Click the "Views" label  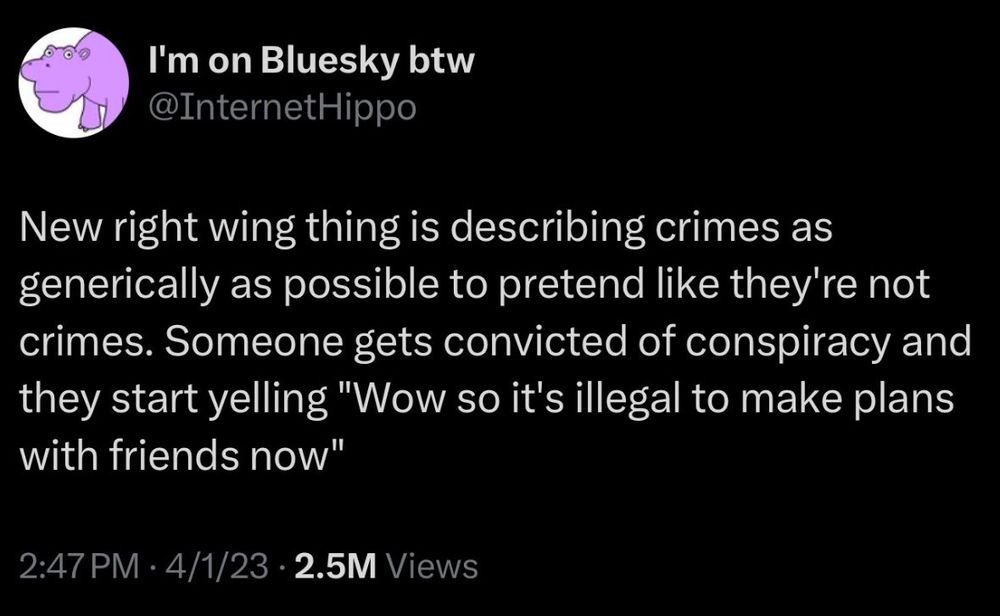432,566
